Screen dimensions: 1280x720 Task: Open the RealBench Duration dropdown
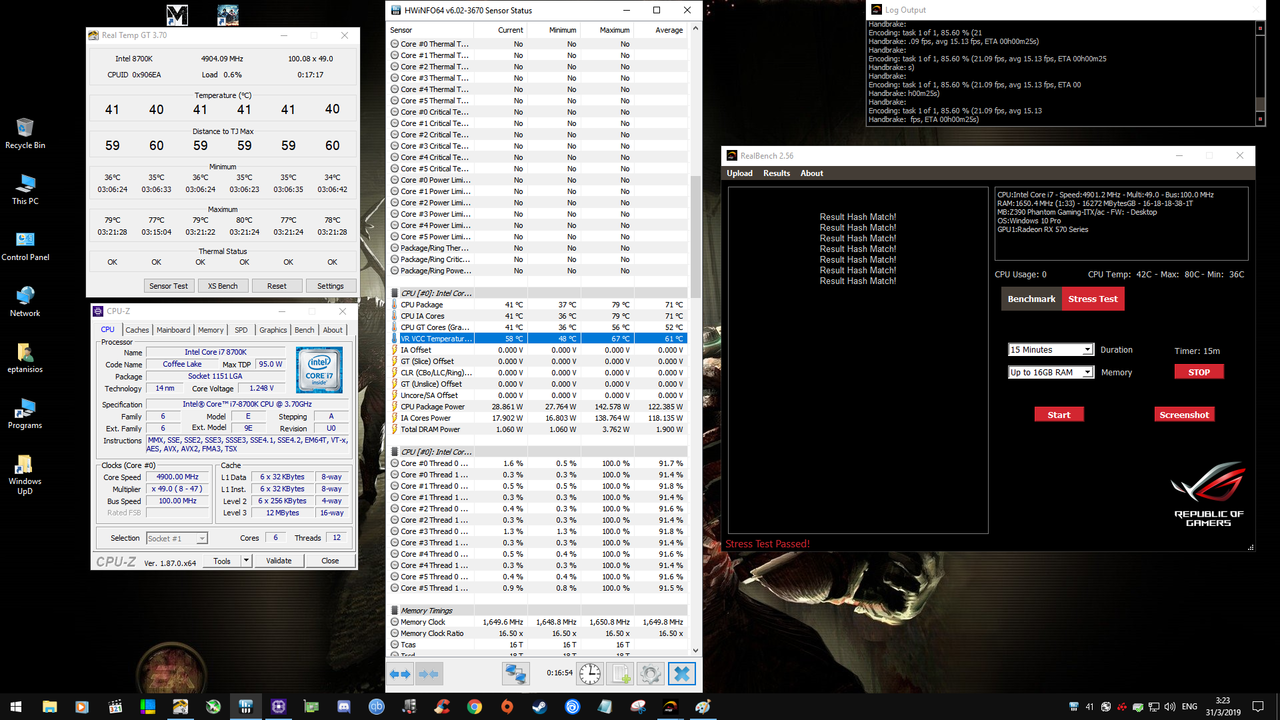(x=1051, y=350)
